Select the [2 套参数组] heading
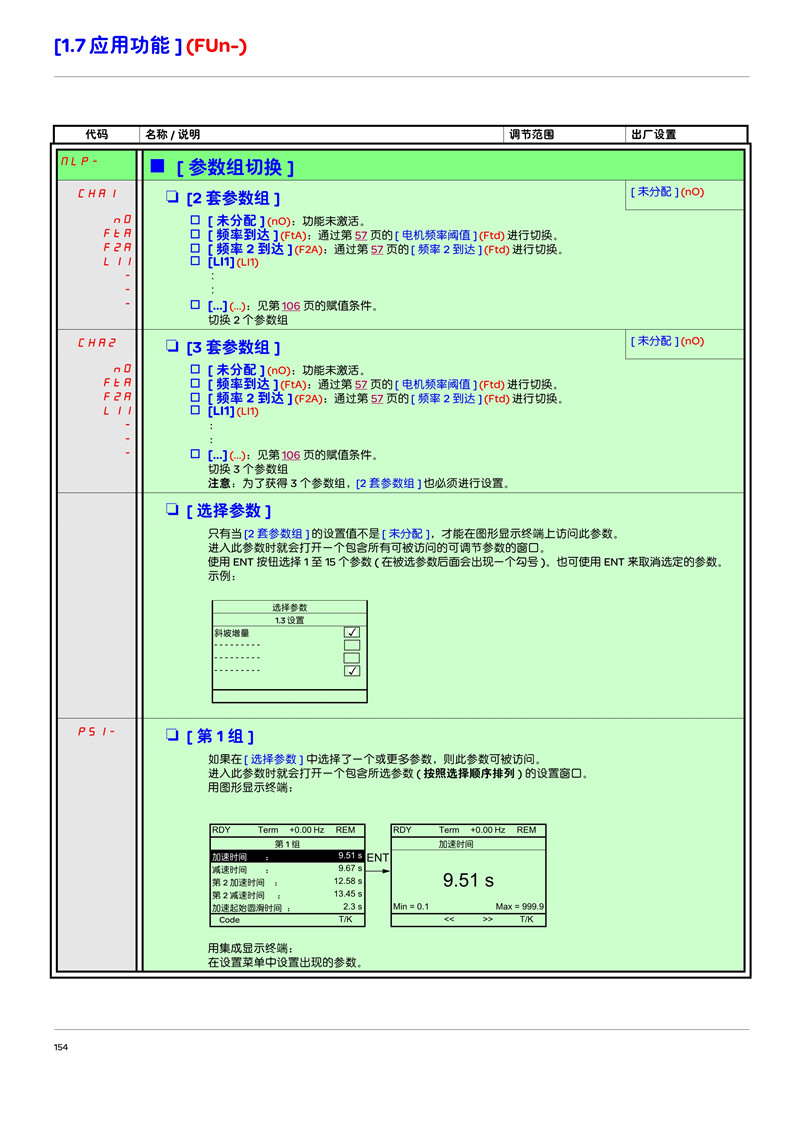800x1132 pixels. point(232,199)
